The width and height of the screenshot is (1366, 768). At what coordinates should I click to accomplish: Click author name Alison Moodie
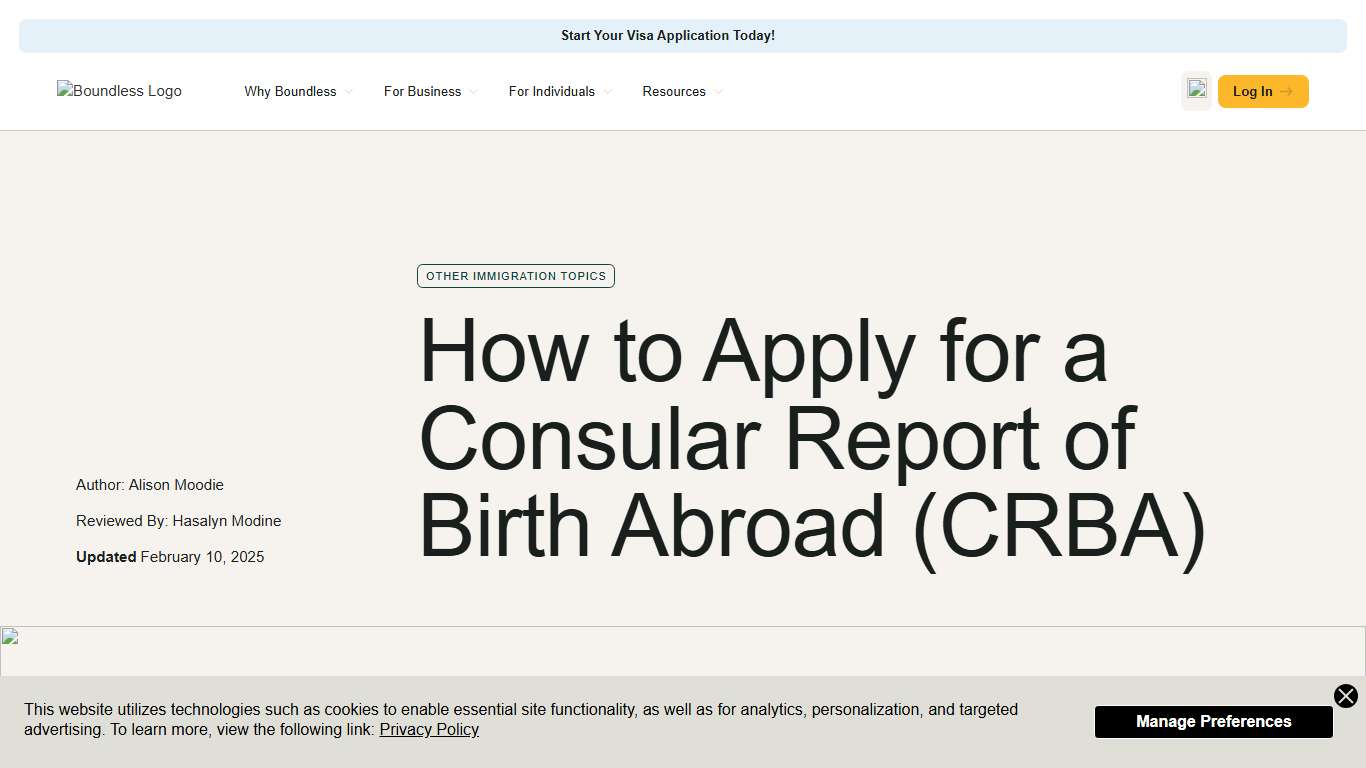point(176,485)
